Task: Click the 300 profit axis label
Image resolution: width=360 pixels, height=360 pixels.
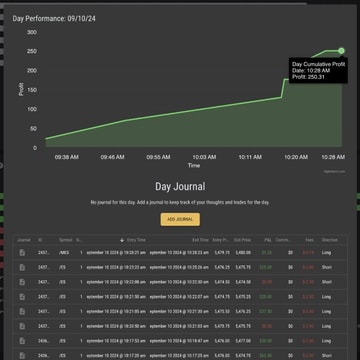Action: coord(32,32)
